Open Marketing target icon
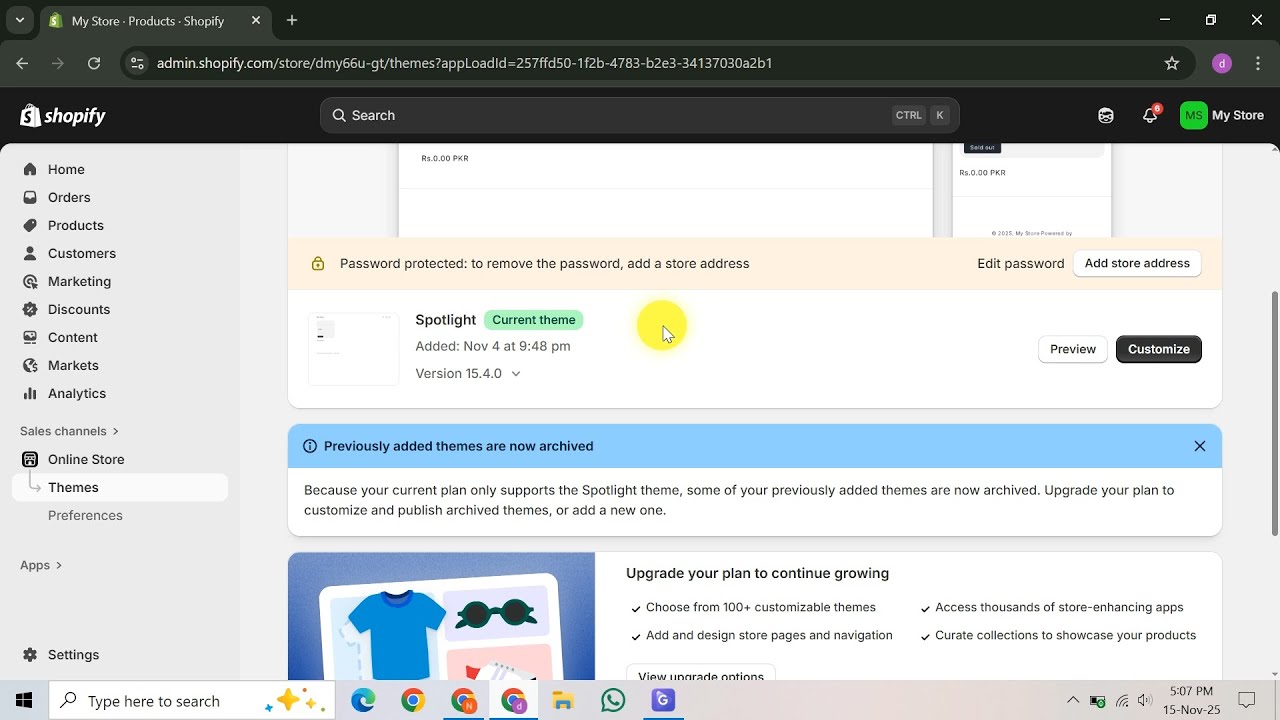This screenshot has width=1280, height=720. pos(30,281)
